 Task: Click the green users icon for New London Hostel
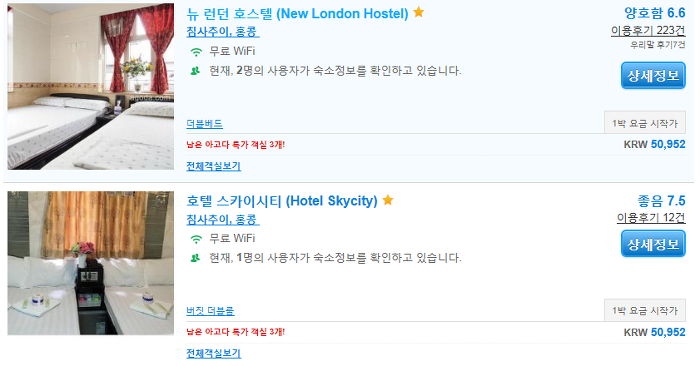195,71
